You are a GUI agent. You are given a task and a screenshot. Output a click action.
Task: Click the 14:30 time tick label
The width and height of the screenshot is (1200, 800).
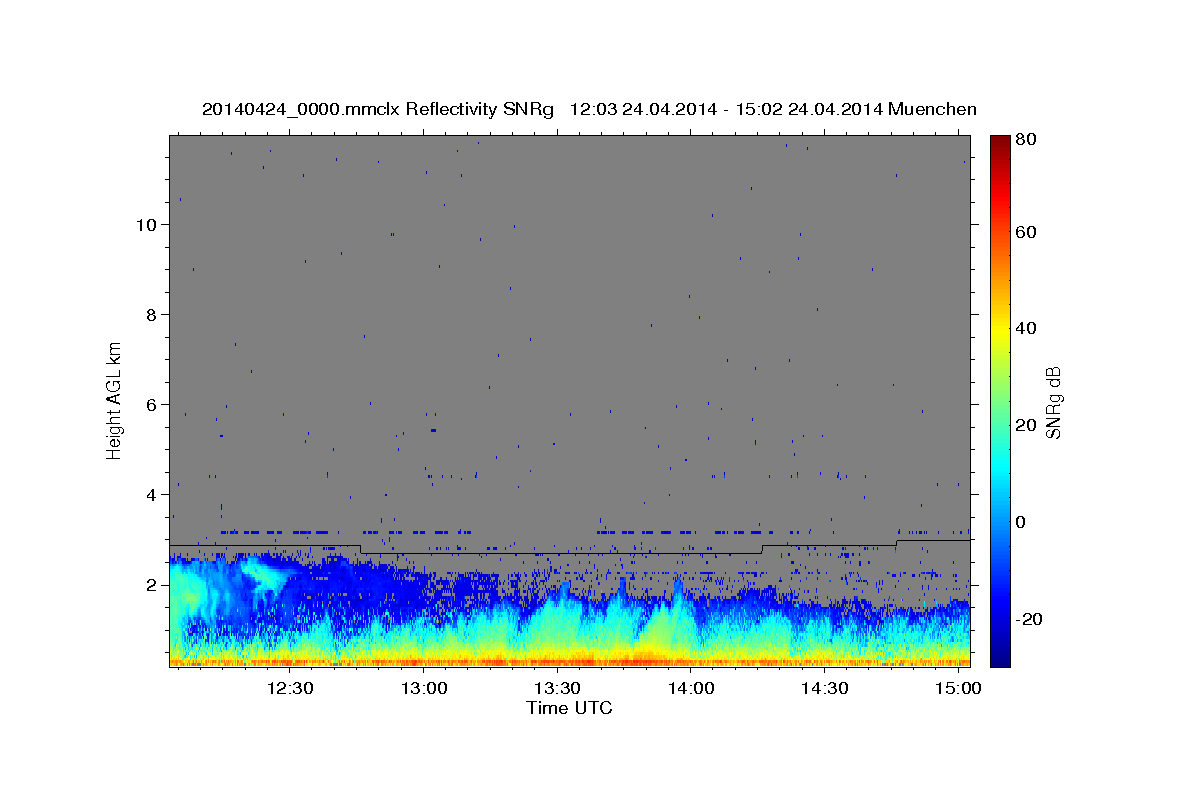pos(824,688)
